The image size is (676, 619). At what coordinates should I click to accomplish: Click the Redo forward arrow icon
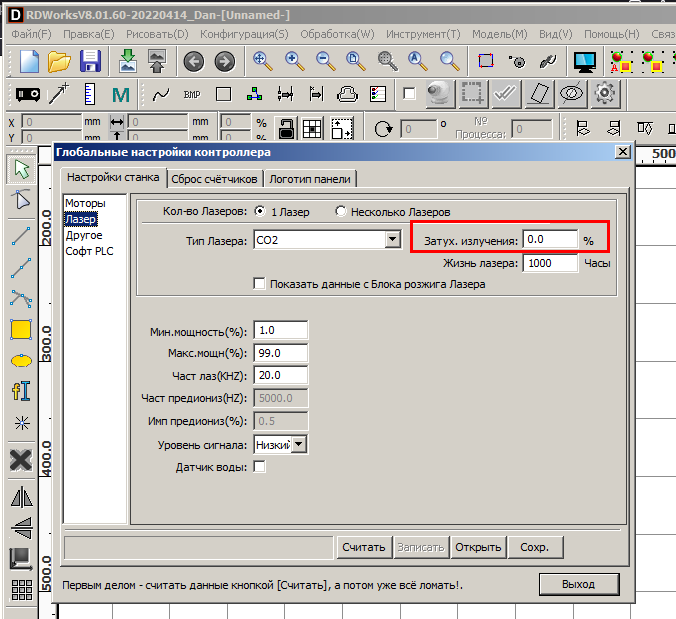click(x=225, y=62)
